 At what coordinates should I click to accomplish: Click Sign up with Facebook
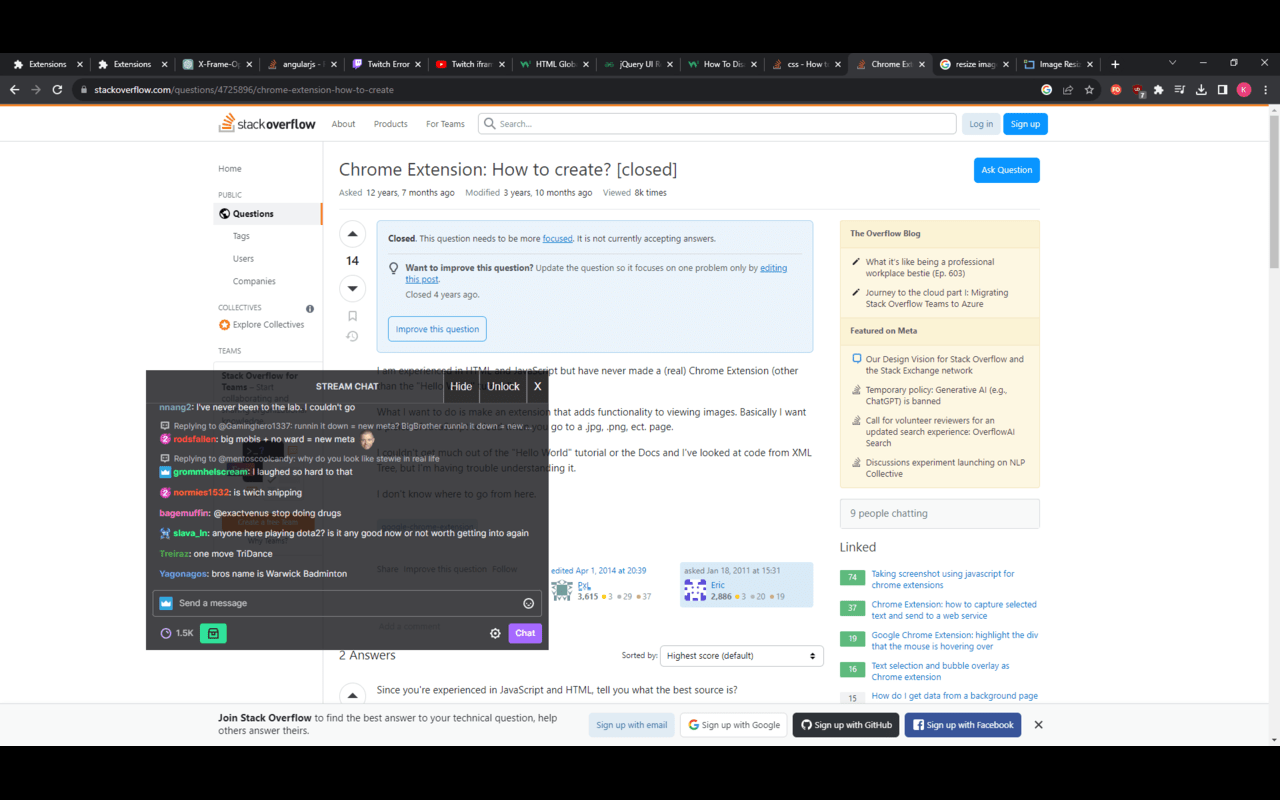pos(962,725)
